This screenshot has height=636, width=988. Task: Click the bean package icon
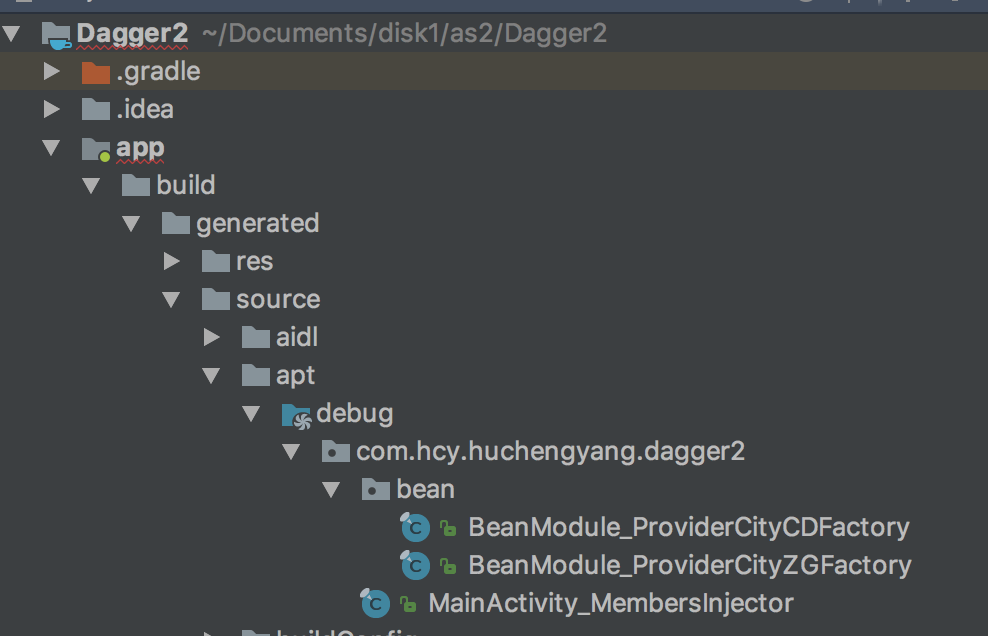[x=375, y=490]
